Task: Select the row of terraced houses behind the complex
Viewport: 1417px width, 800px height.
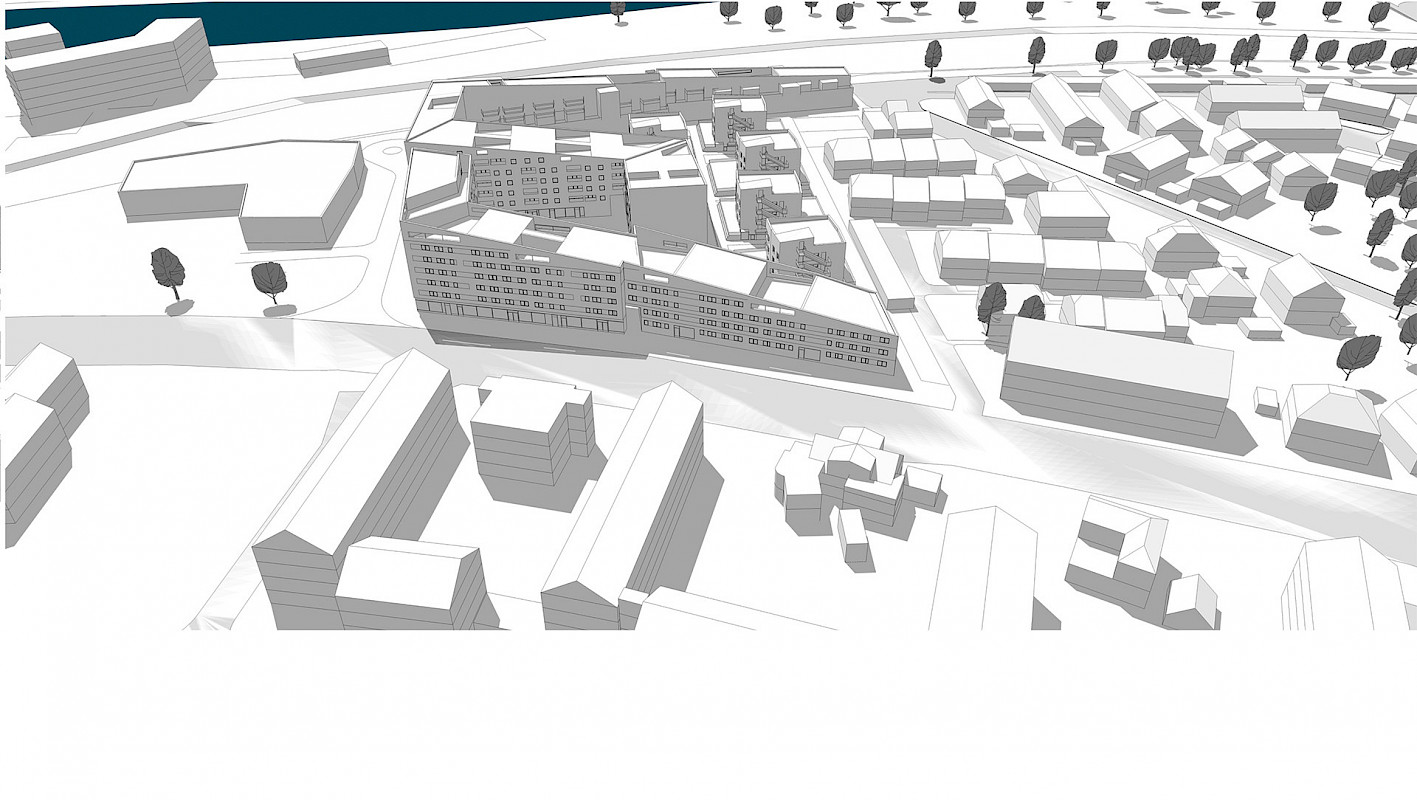Action: pos(925,195)
